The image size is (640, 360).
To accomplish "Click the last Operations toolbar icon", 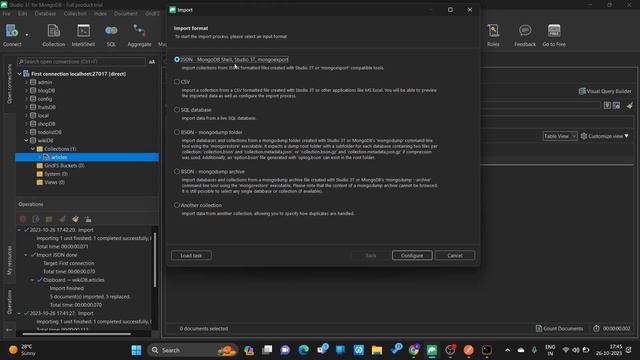I will 88,219.
